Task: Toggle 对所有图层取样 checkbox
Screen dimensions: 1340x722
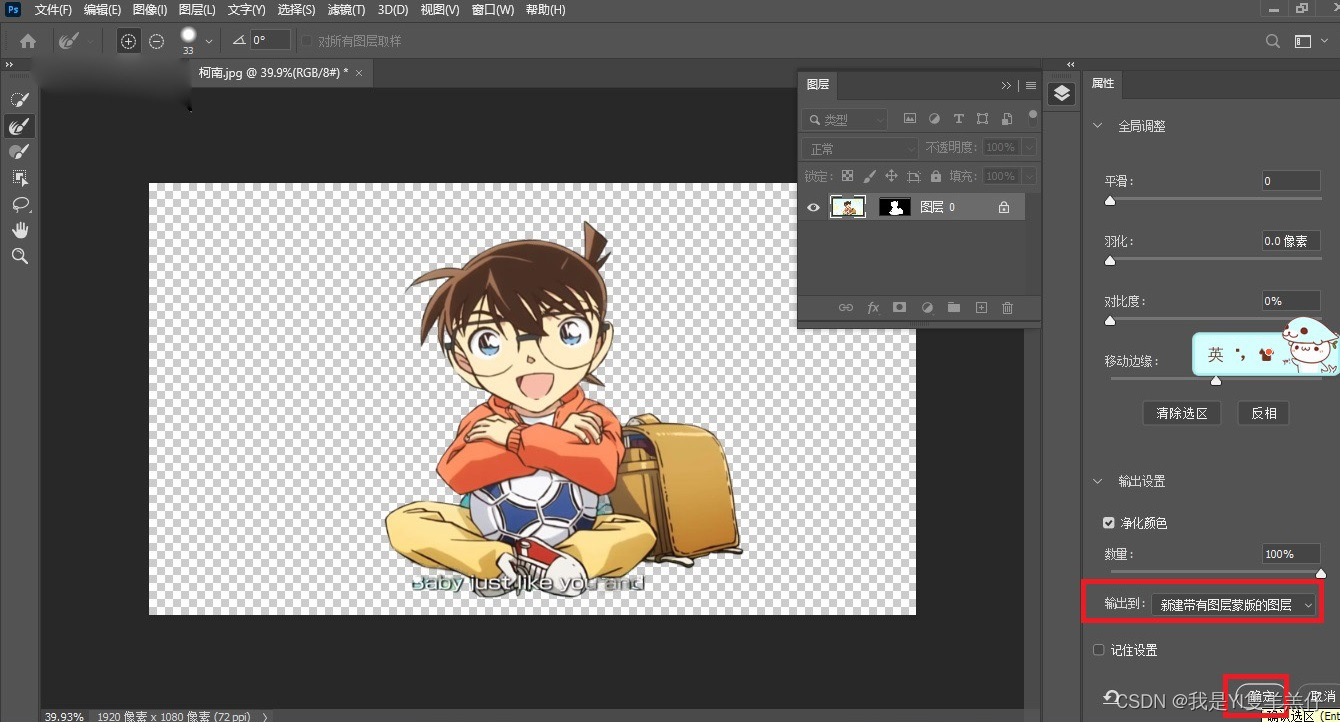Action: coord(307,41)
